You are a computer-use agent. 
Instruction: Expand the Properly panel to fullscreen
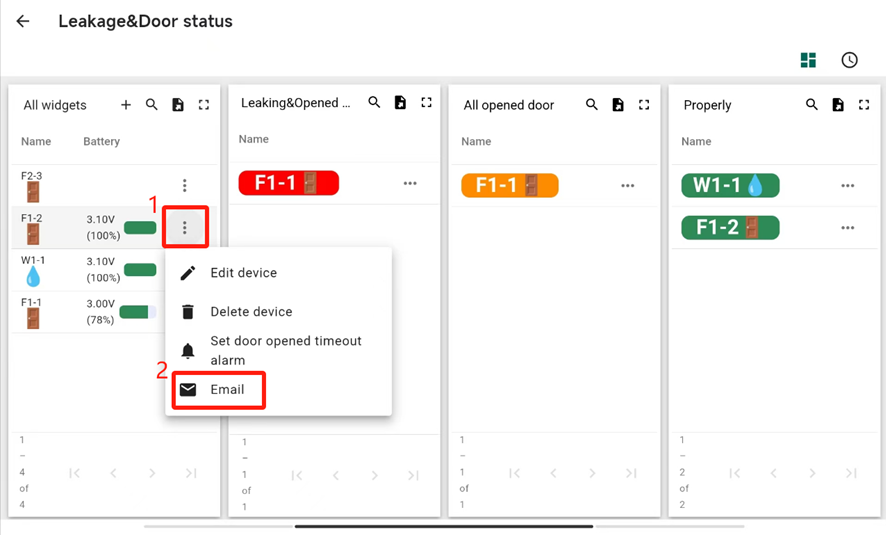click(864, 105)
